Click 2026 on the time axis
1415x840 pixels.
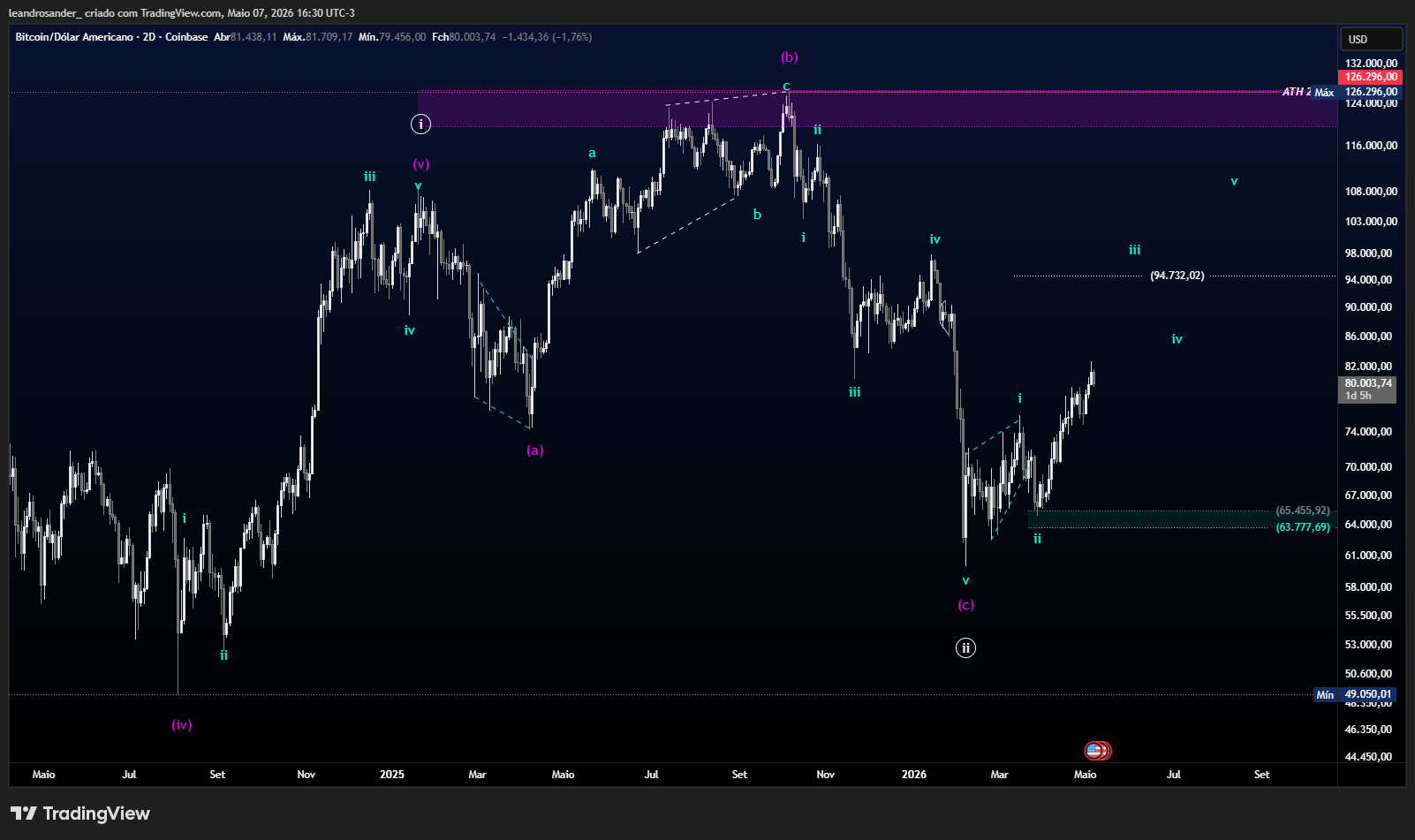pyautogui.click(x=914, y=775)
